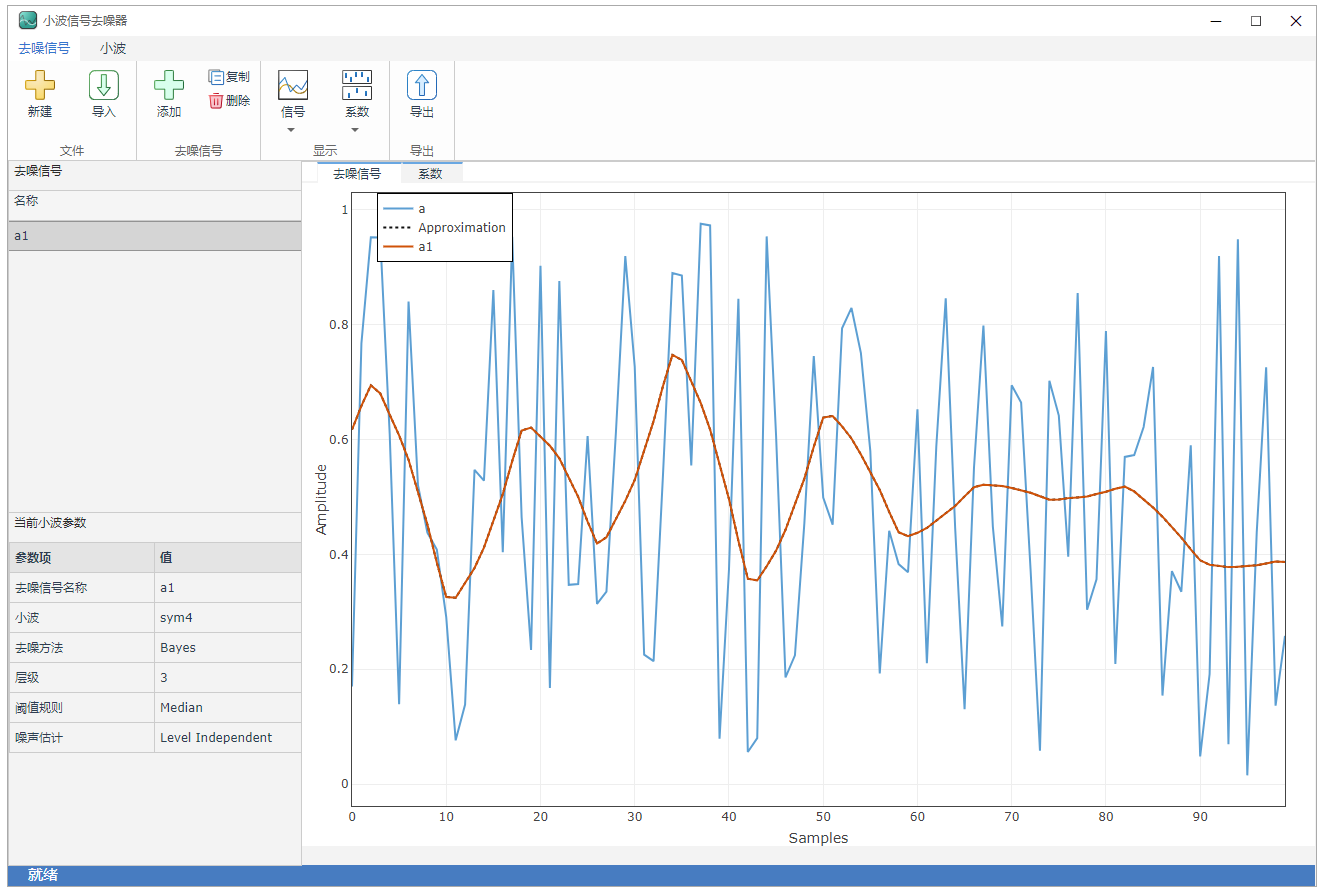This screenshot has height=889, width=1322.
Task: Click the Samples x-axis label
Action: pos(818,838)
